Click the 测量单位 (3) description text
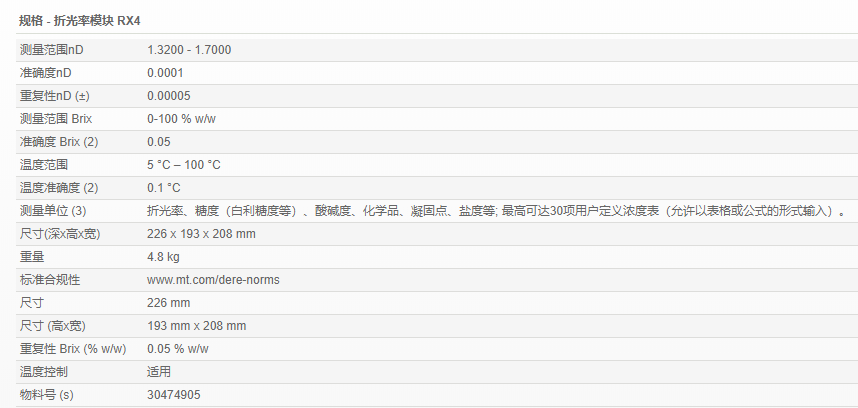Screen dimensions: 858x408 point(496,211)
